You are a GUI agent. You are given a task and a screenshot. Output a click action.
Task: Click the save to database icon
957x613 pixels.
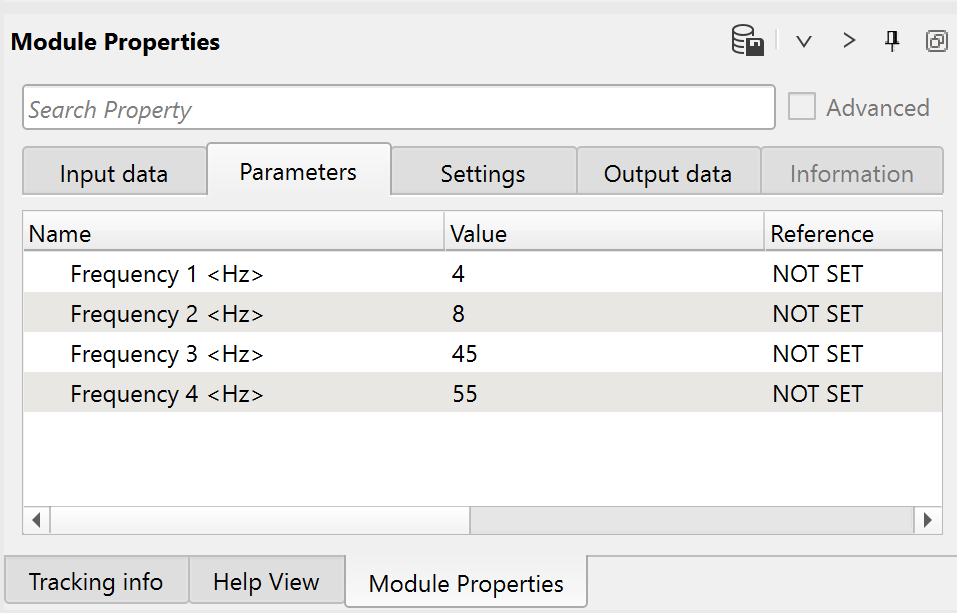[748, 41]
